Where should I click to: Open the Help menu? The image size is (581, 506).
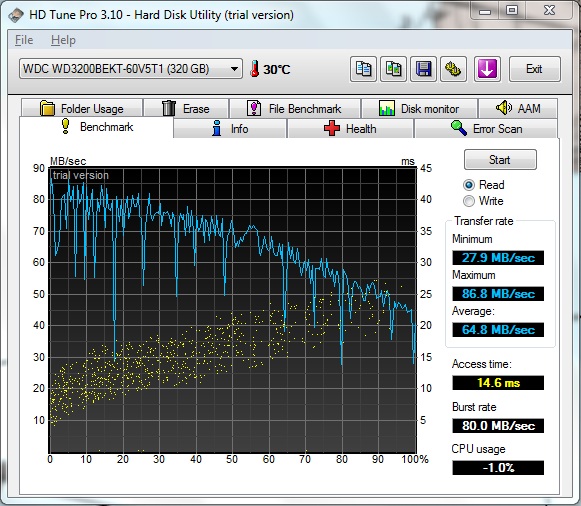[x=63, y=40]
